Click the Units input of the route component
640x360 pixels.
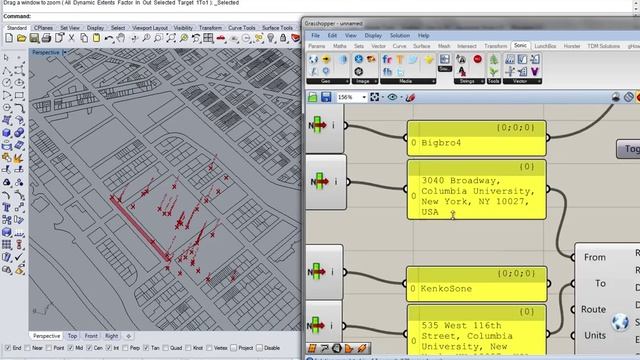tap(595, 335)
